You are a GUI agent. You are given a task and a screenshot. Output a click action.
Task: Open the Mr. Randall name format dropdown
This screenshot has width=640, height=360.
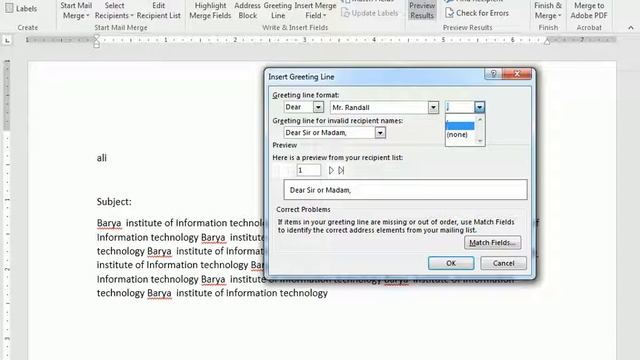tap(433, 107)
